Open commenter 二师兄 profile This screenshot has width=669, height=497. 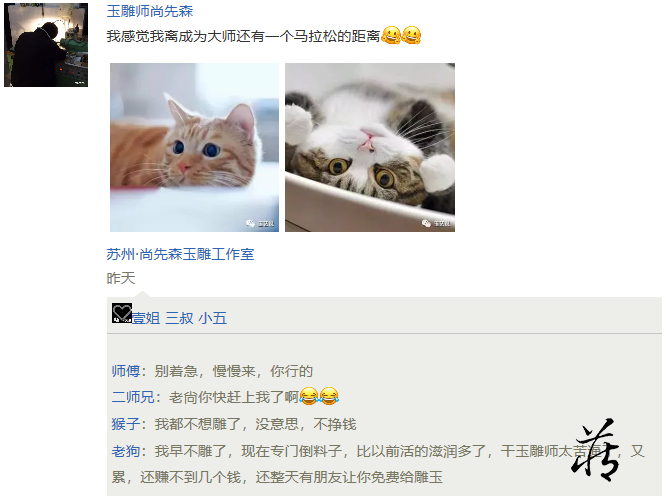(x=133, y=397)
